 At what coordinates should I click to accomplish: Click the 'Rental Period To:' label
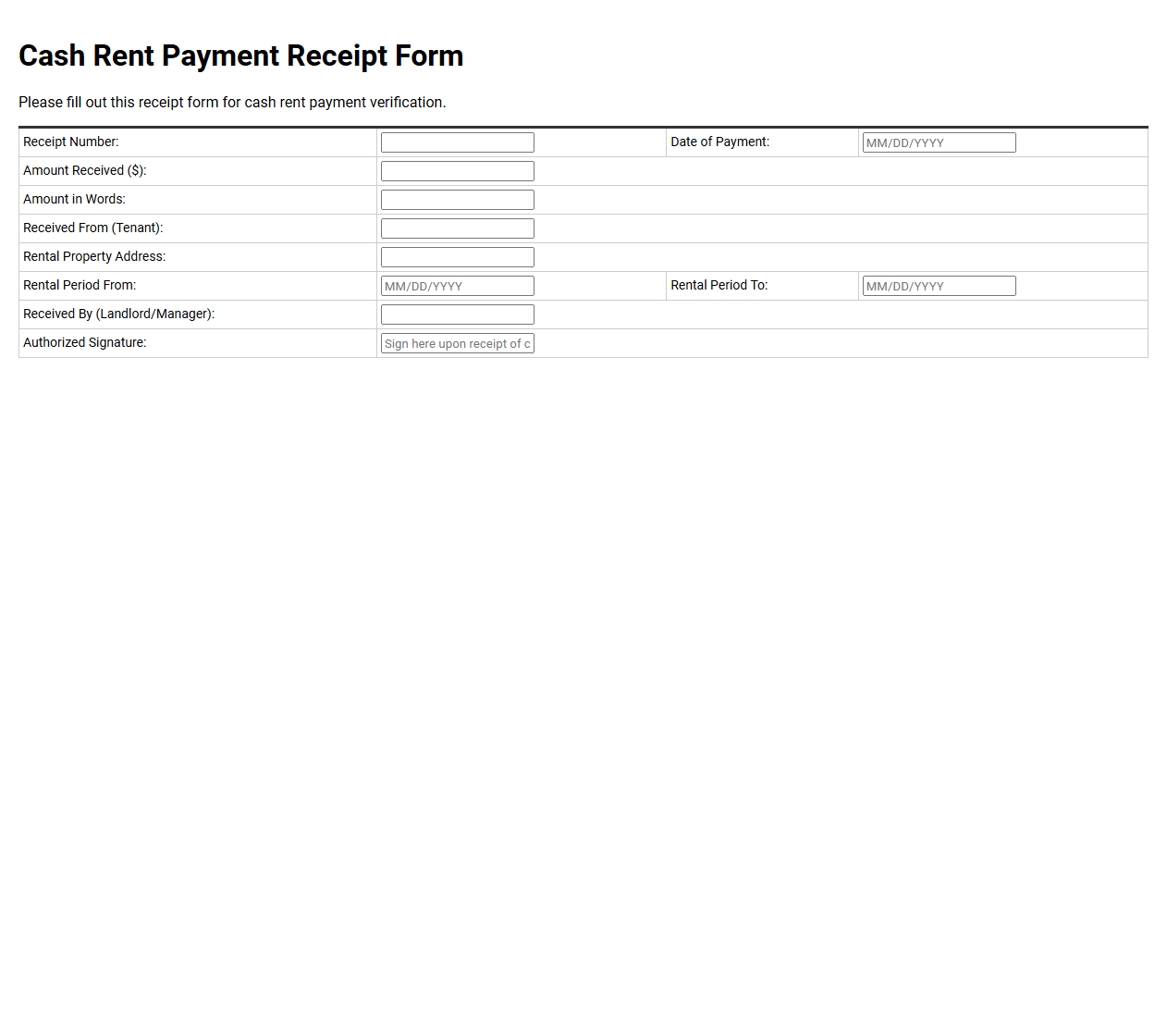click(x=719, y=285)
